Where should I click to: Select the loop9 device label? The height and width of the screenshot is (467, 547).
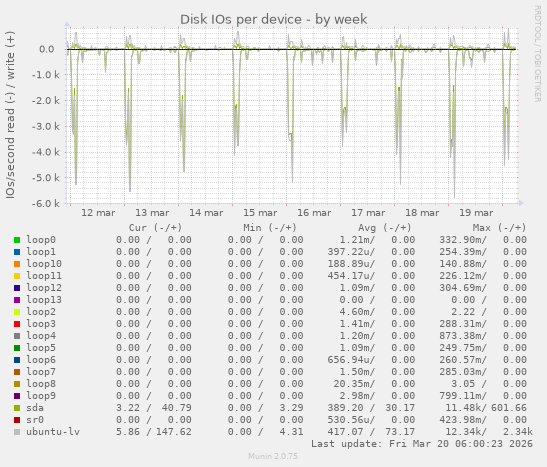coord(41,396)
